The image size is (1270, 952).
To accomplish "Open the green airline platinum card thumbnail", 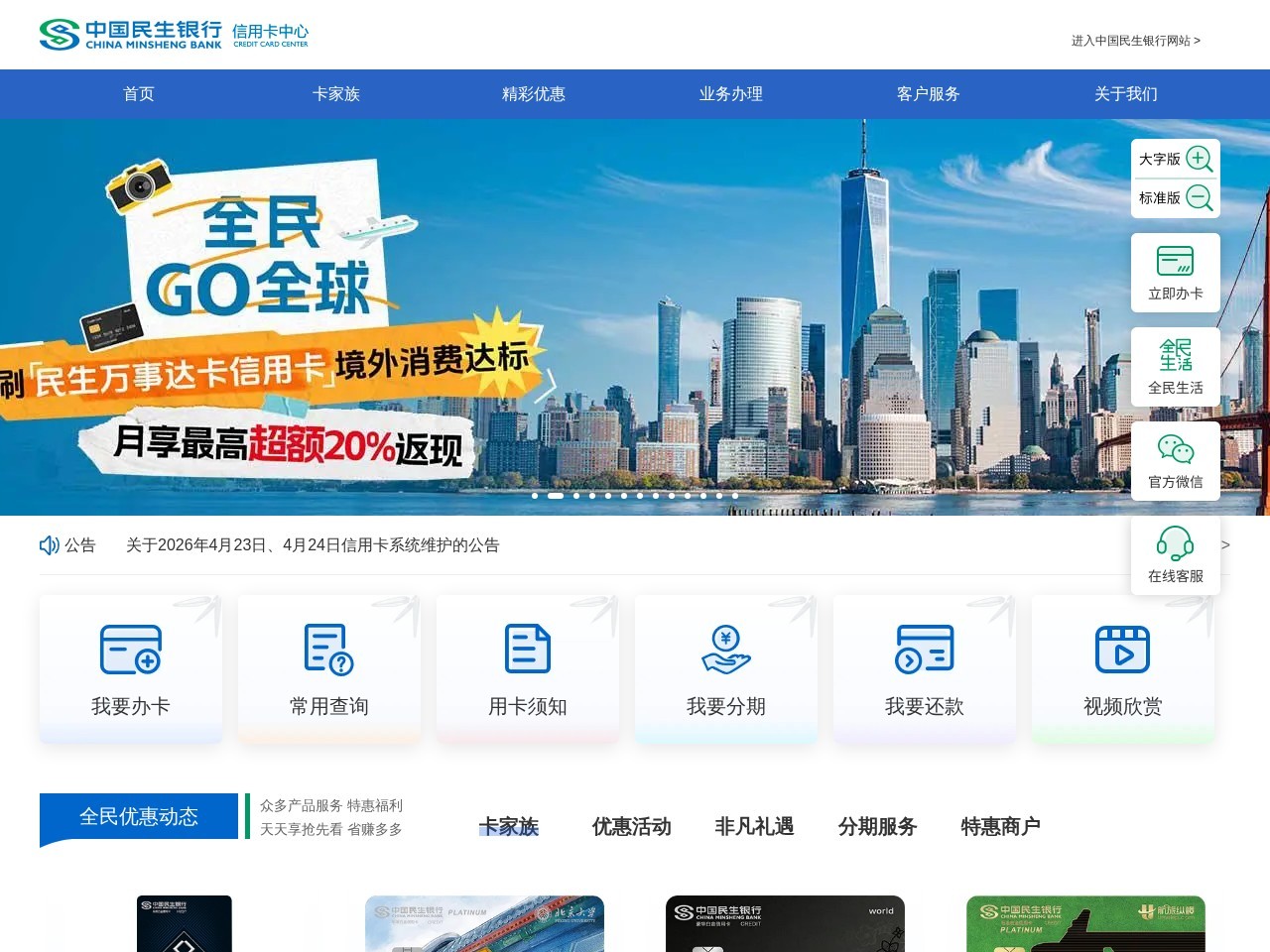I will [x=1085, y=923].
